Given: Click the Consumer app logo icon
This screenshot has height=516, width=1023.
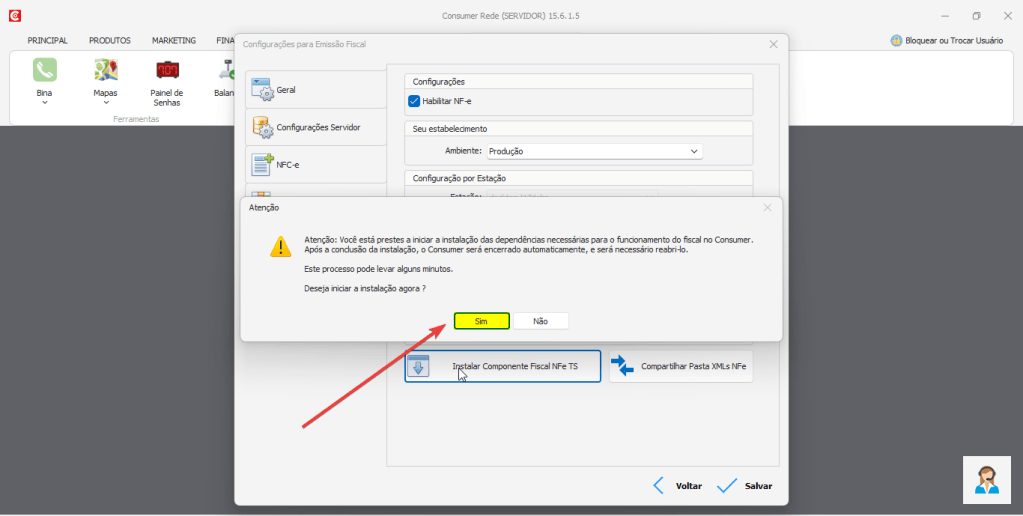Looking at the screenshot, I should coord(15,16).
